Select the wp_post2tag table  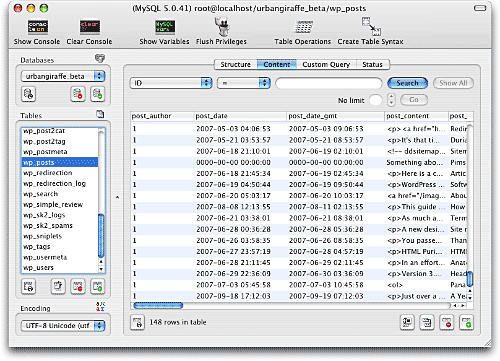(x=60, y=141)
